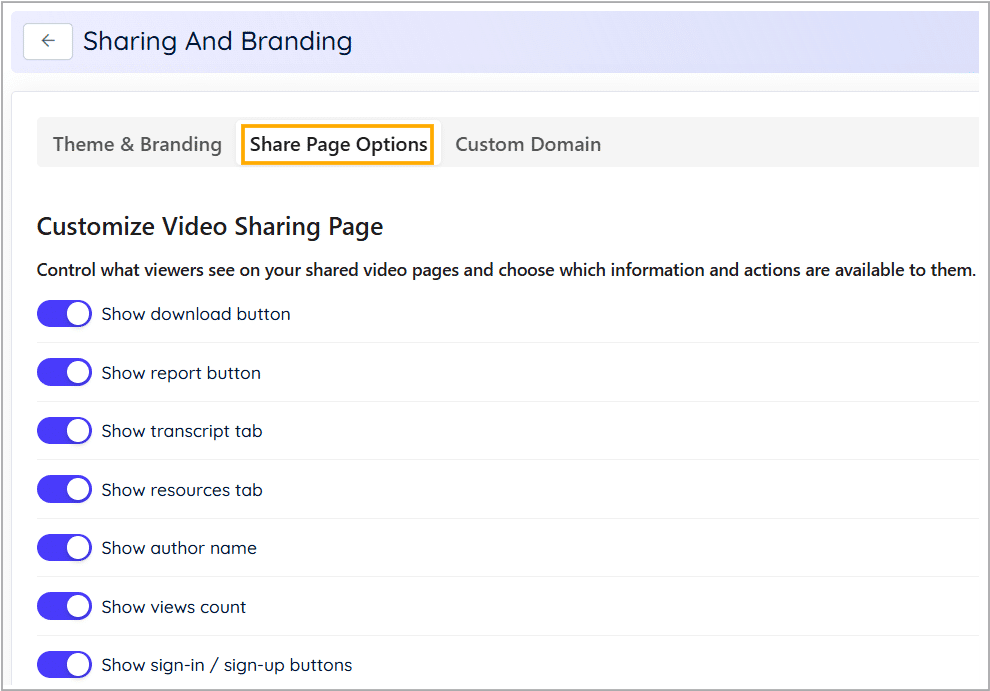Screen dimensions: 990x691
Task: Select the Share Page Options tab
Action: click(338, 144)
